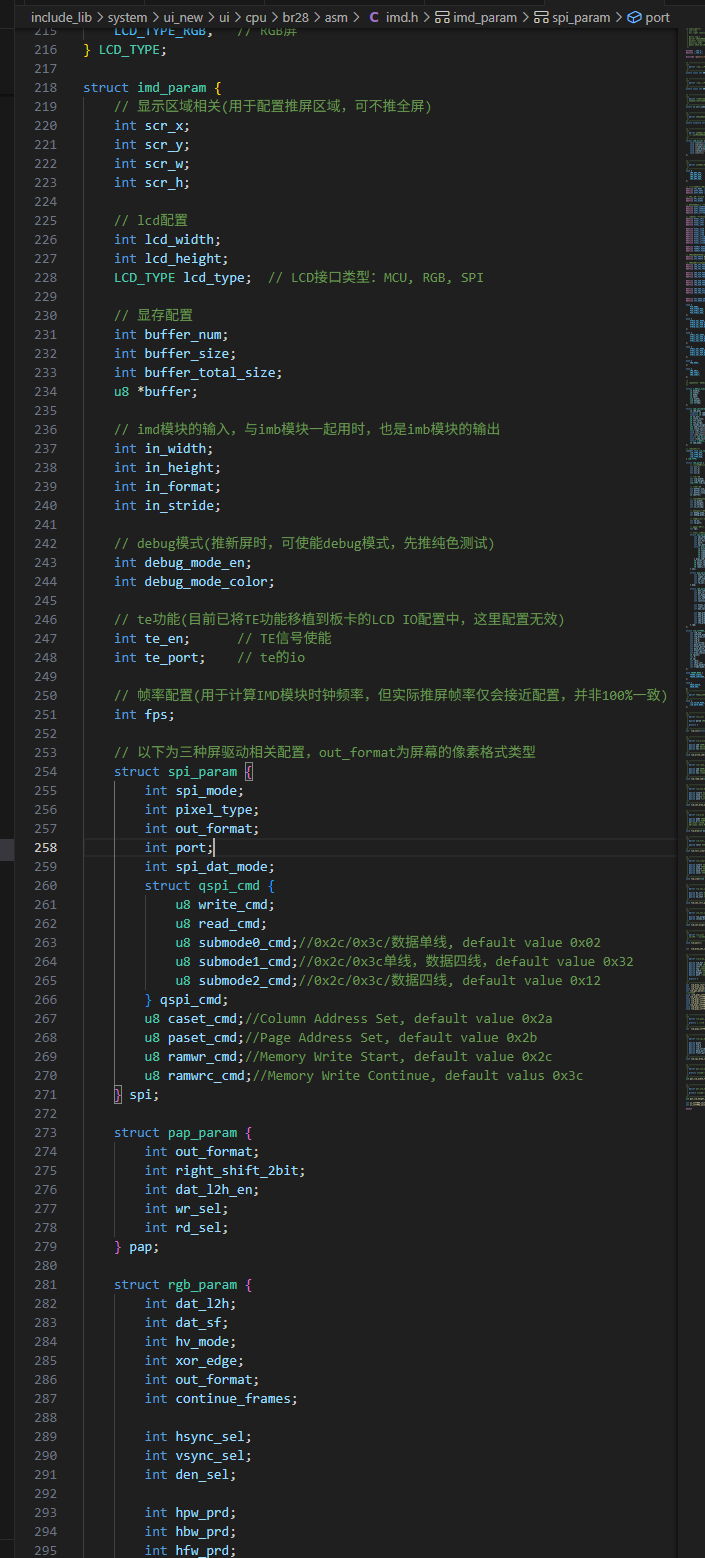Click the 'int debug_mode_en;' declaration
The image size is (705, 1558).
(x=183, y=562)
